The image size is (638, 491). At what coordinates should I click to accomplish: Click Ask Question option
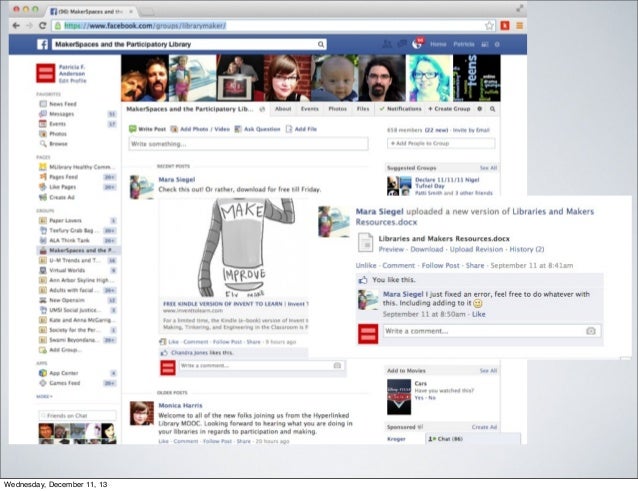pyautogui.click(x=258, y=129)
